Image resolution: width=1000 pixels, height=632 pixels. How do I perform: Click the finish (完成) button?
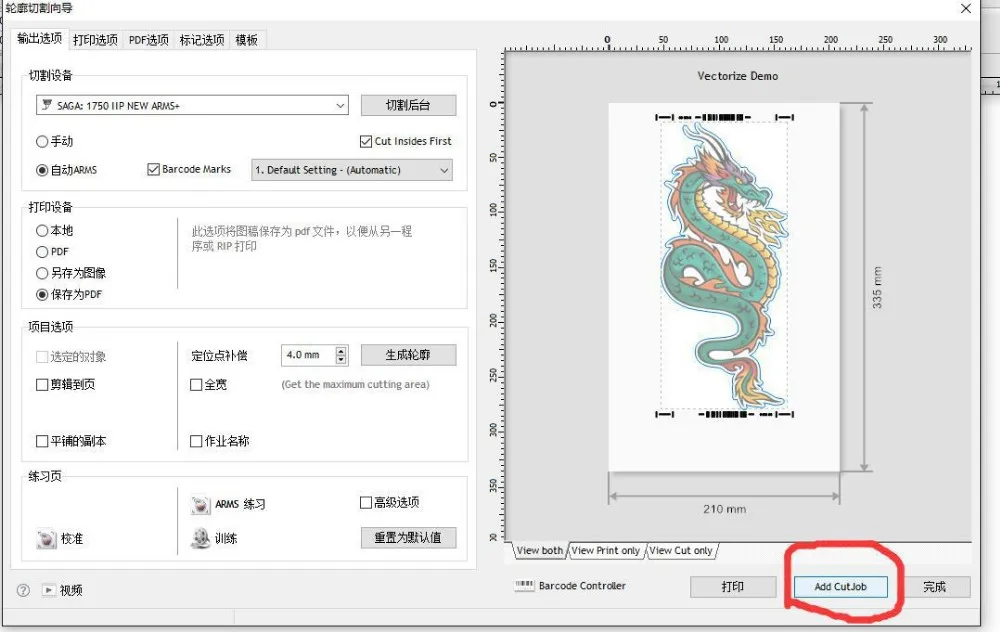pyautogui.click(x=935, y=587)
